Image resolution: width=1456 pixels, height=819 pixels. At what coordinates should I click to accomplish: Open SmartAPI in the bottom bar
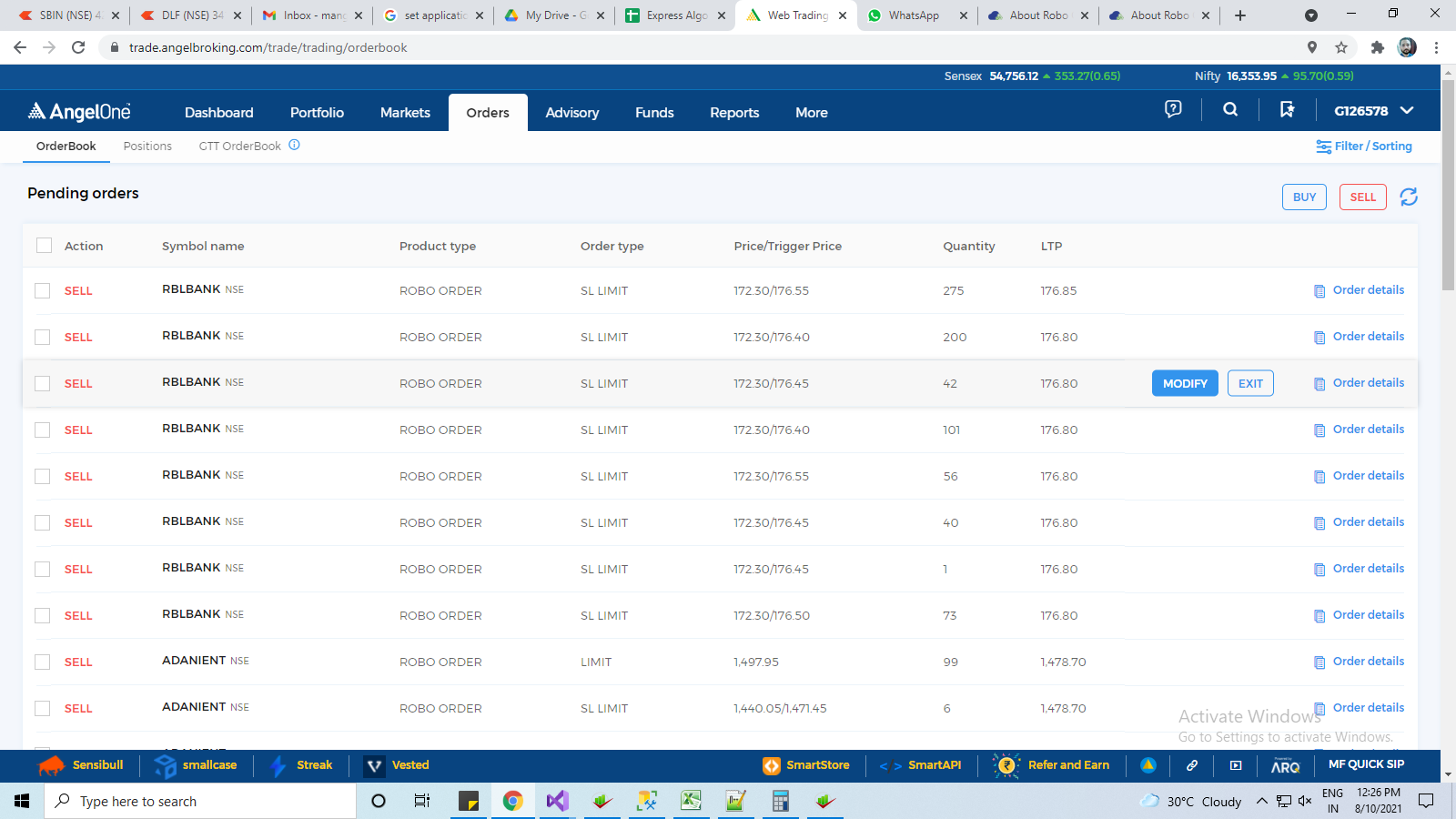pyautogui.click(x=920, y=765)
